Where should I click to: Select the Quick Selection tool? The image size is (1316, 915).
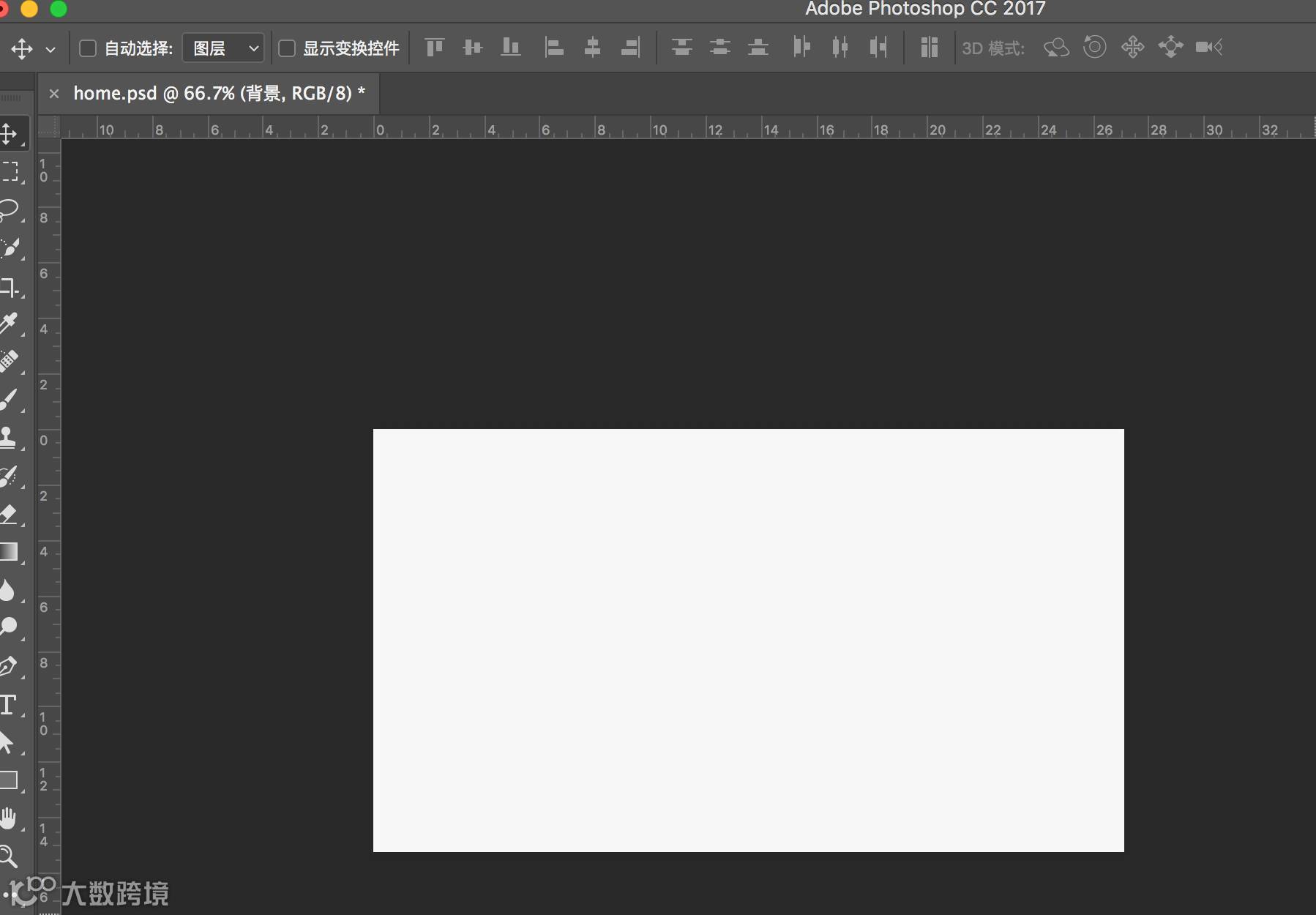(10, 247)
